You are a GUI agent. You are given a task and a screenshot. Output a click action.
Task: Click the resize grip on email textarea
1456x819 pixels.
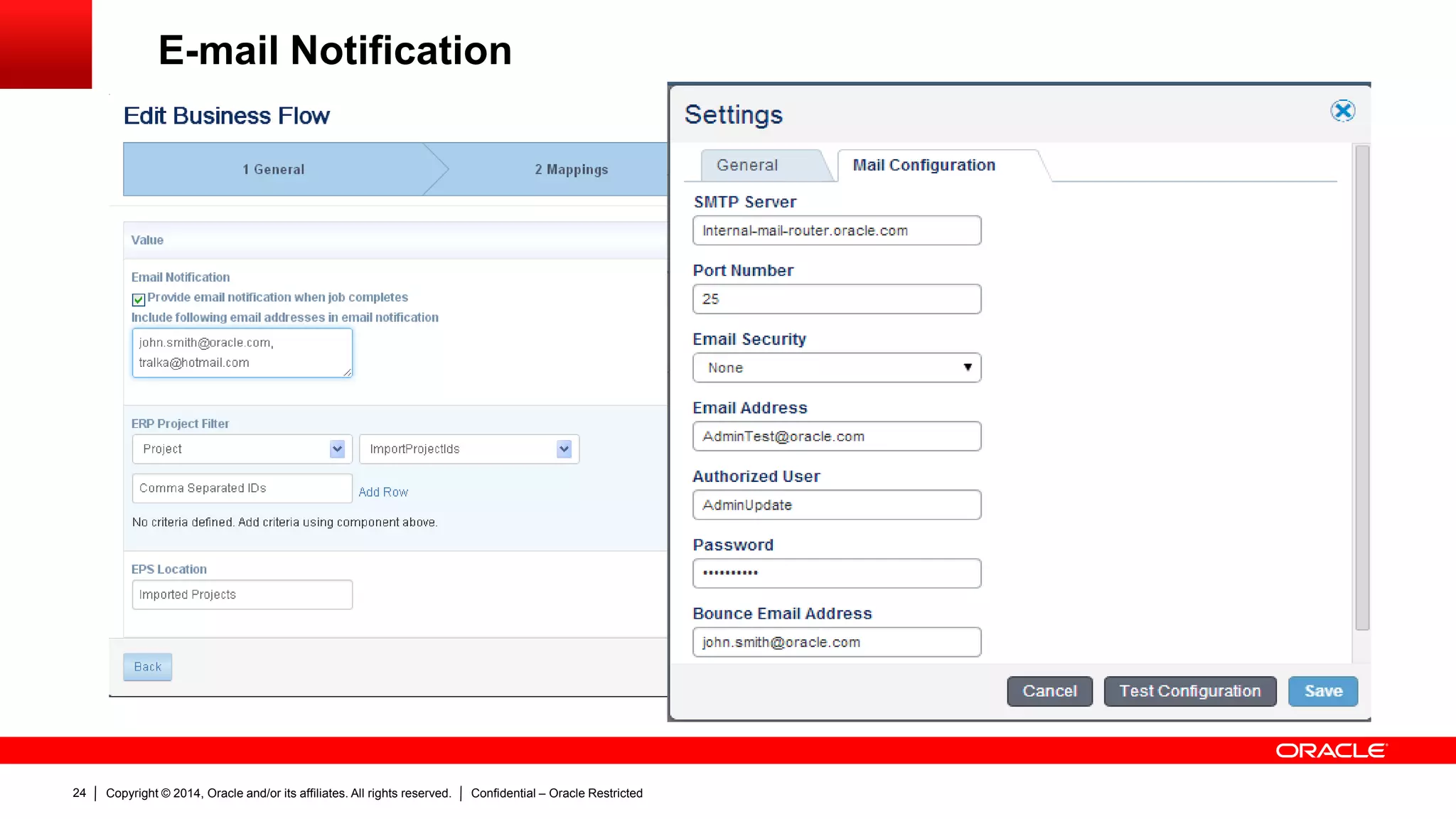tap(347, 372)
